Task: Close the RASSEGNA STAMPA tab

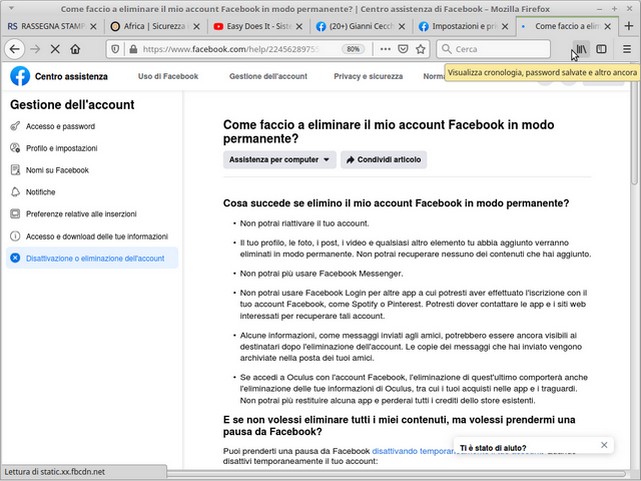Action: point(94,26)
